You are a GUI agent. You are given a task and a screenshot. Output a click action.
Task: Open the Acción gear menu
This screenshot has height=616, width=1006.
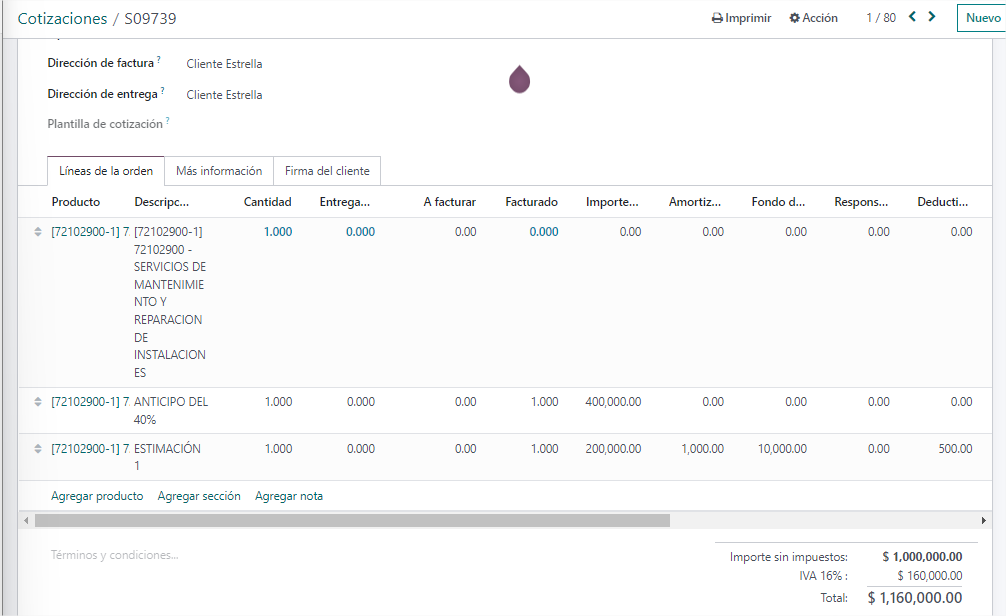click(x=814, y=18)
